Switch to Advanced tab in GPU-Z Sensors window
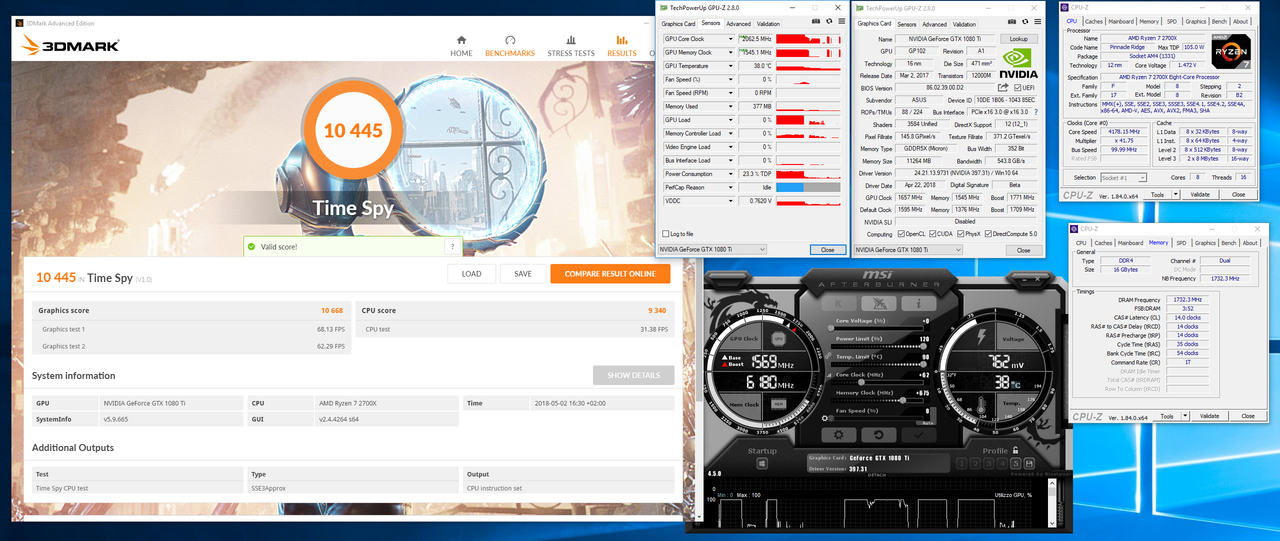1280x541 pixels. (738, 23)
